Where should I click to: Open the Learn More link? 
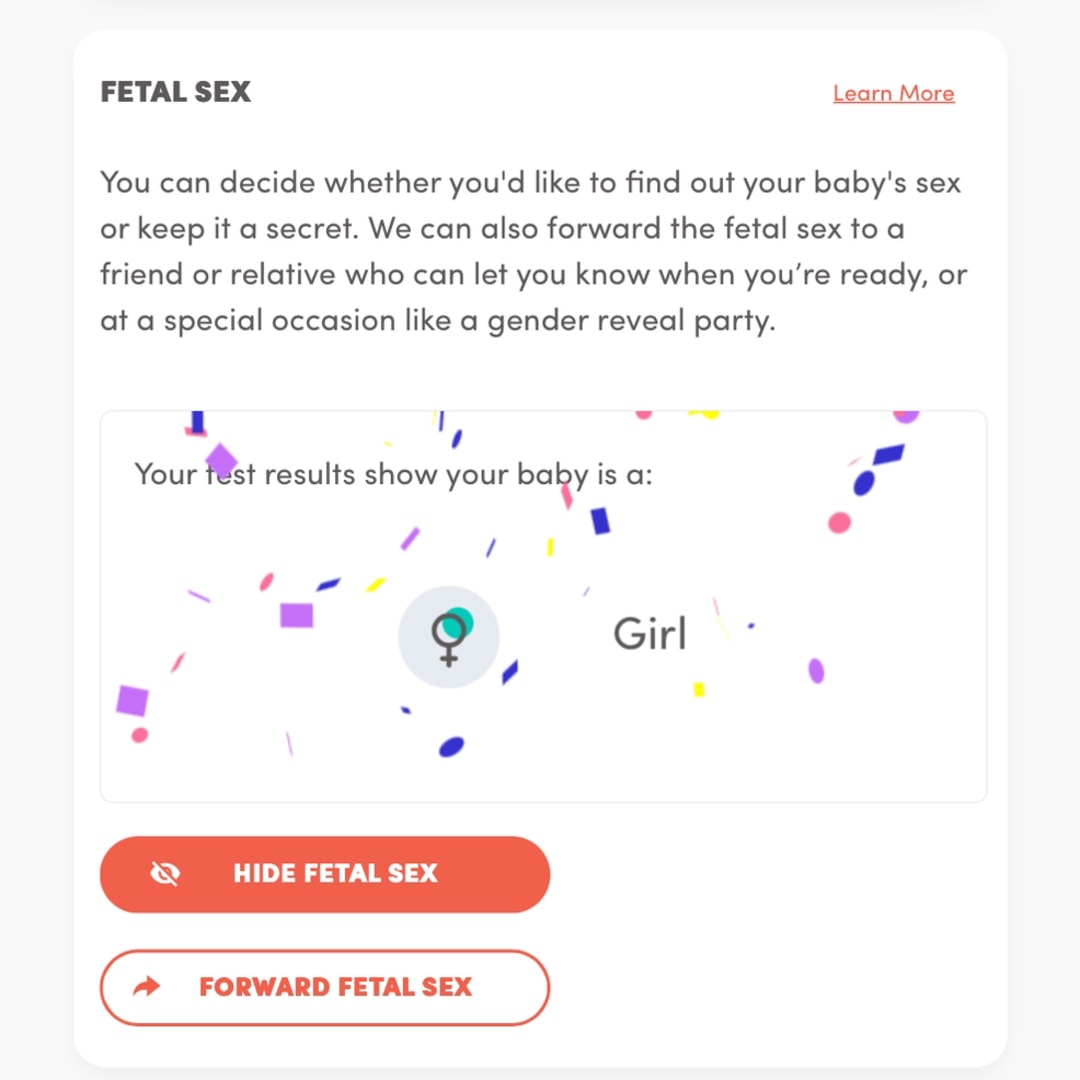coord(893,93)
